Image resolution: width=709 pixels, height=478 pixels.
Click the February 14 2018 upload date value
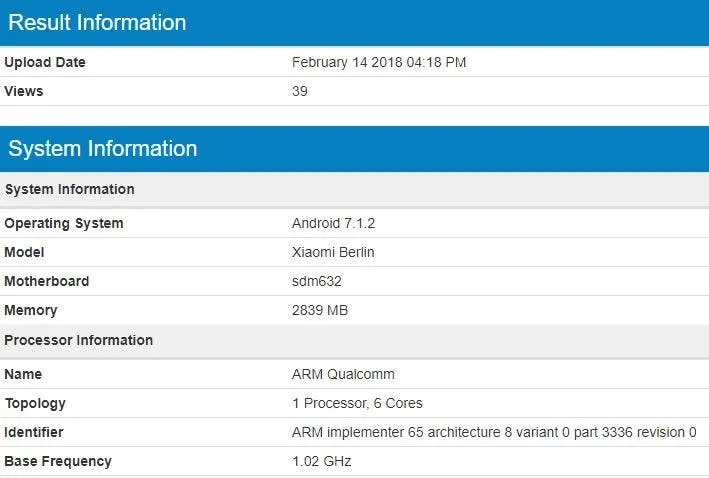pyautogui.click(x=379, y=62)
